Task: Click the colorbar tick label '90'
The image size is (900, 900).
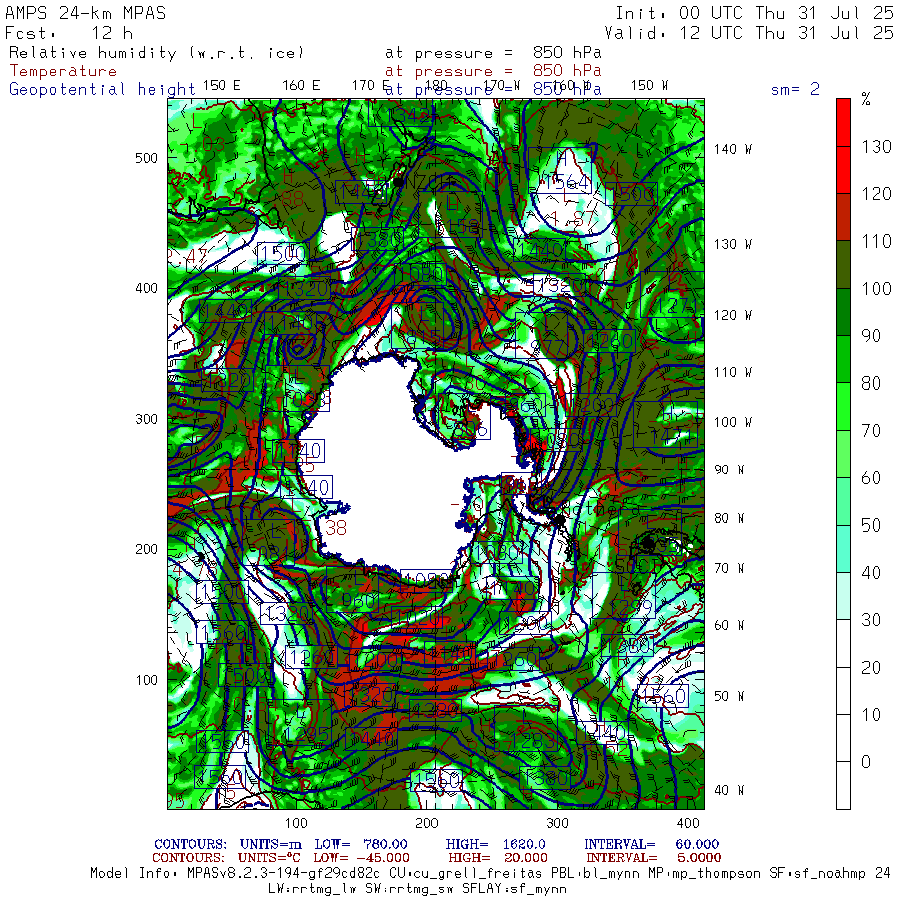Action: pyautogui.click(x=871, y=336)
